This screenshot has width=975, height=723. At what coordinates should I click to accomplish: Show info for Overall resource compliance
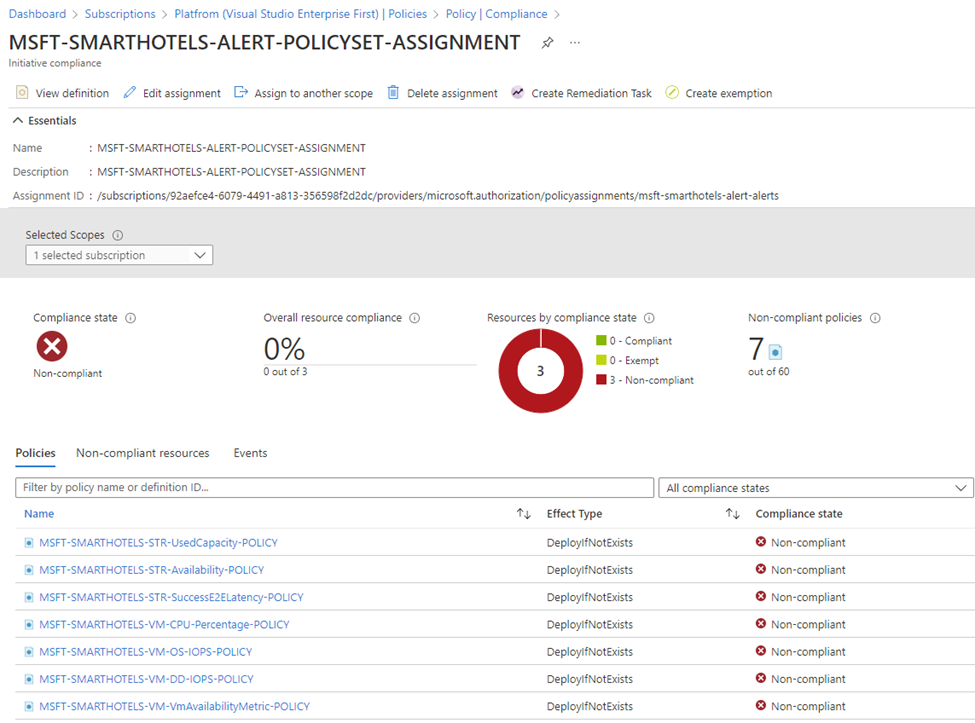point(415,318)
